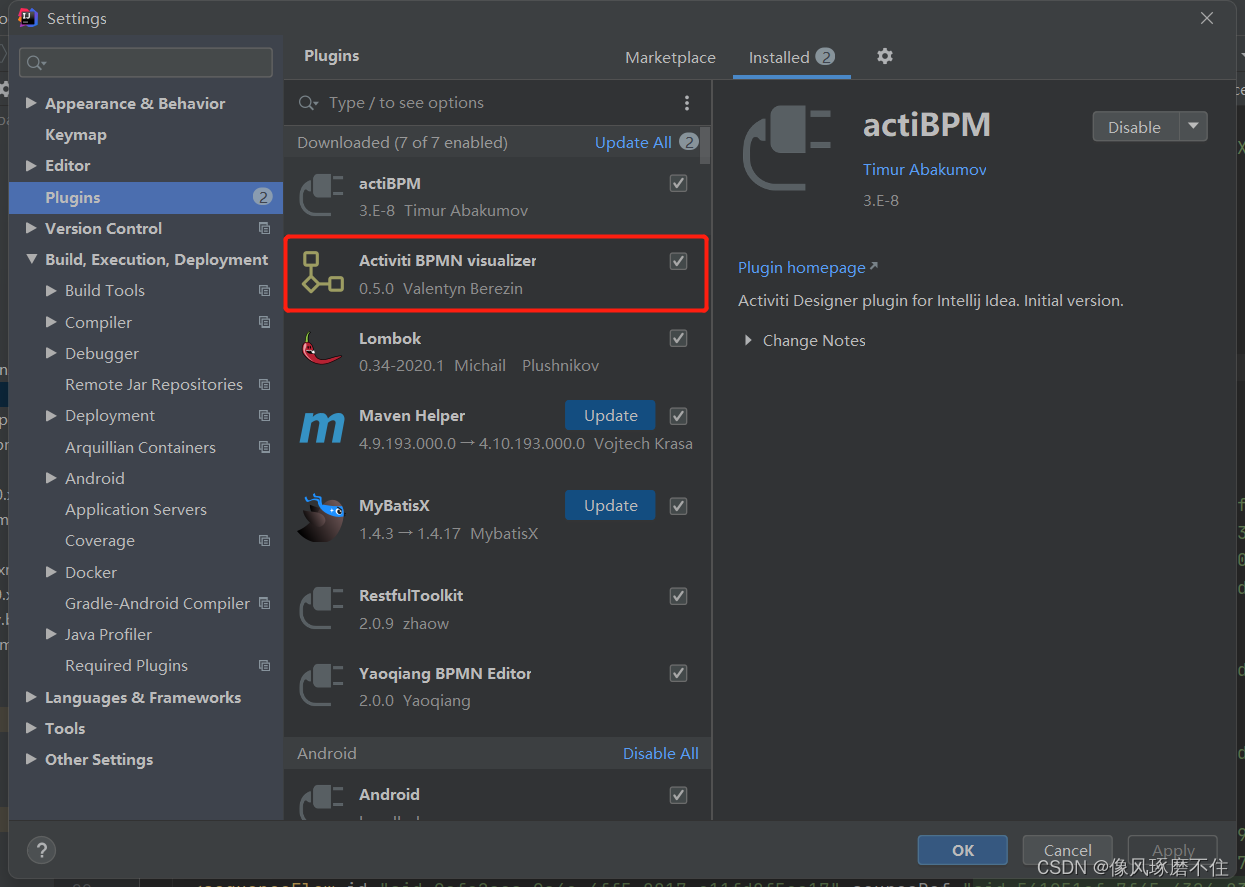Update the MyBatisX plugin
This screenshot has height=887, width=1245.
click(x=610, y=505)
